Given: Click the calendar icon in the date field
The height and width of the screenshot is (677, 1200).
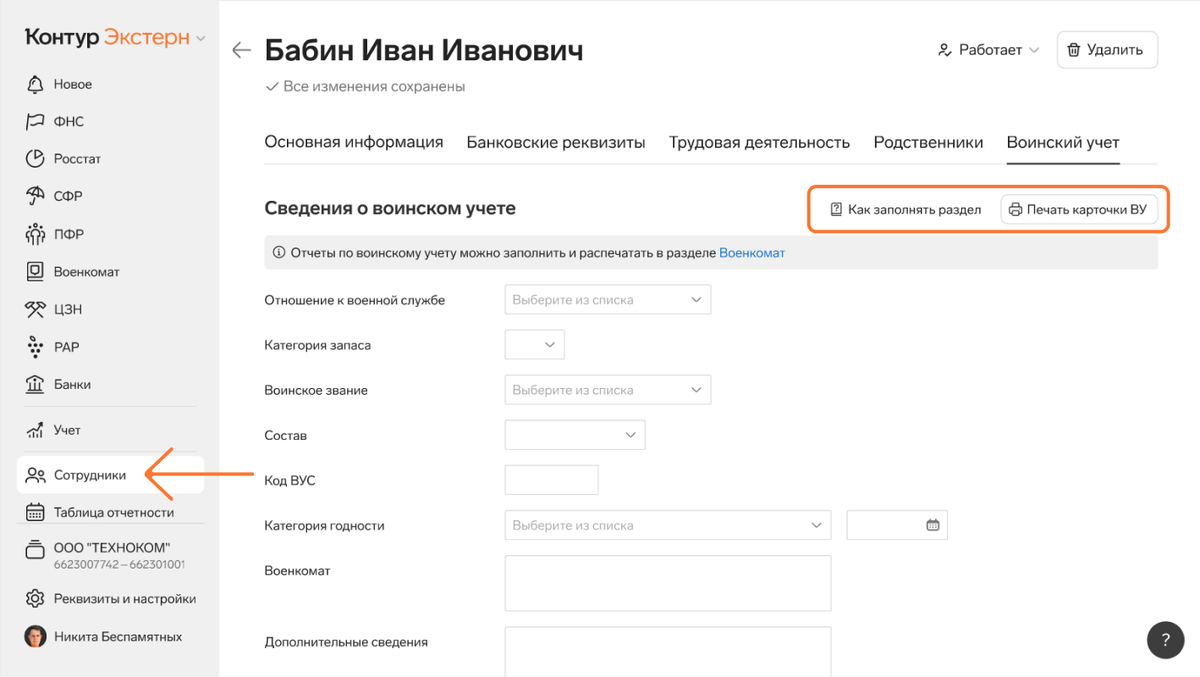Looking at the screenshot, I should (x=933, y=525).
